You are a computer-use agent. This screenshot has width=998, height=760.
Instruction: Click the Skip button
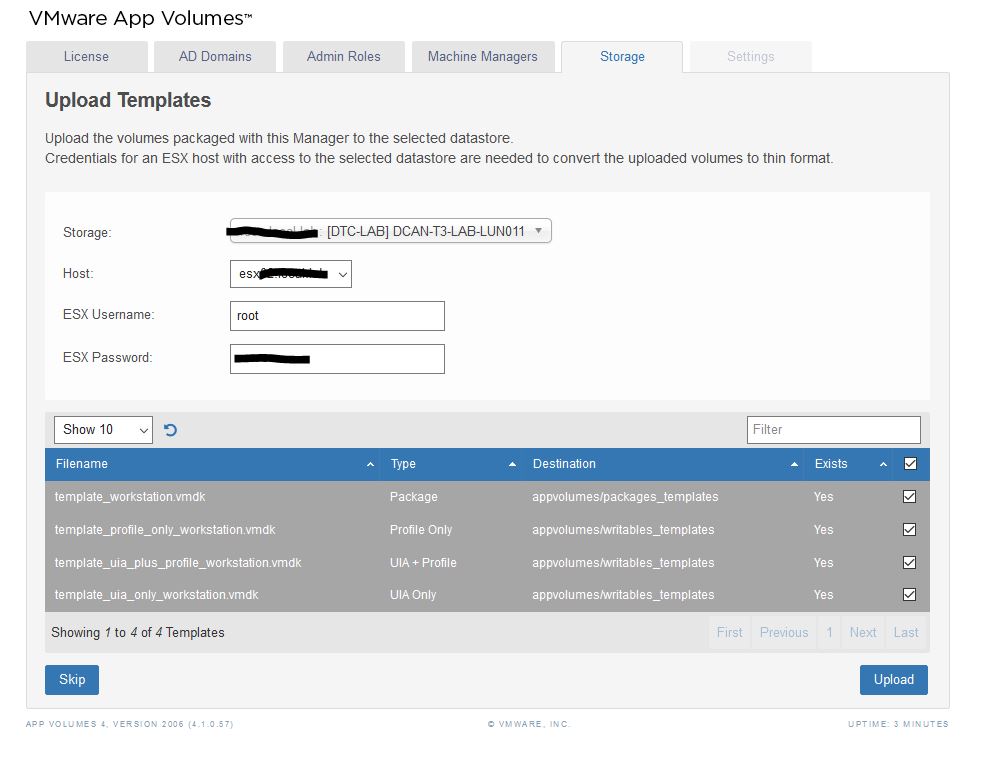72,680
